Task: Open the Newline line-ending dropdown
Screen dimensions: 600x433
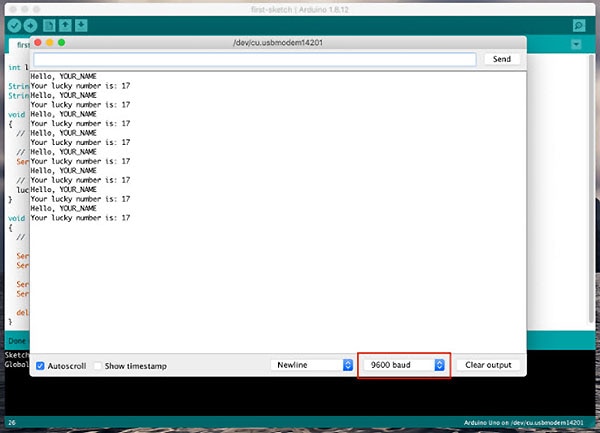Action: pos(312,365)
